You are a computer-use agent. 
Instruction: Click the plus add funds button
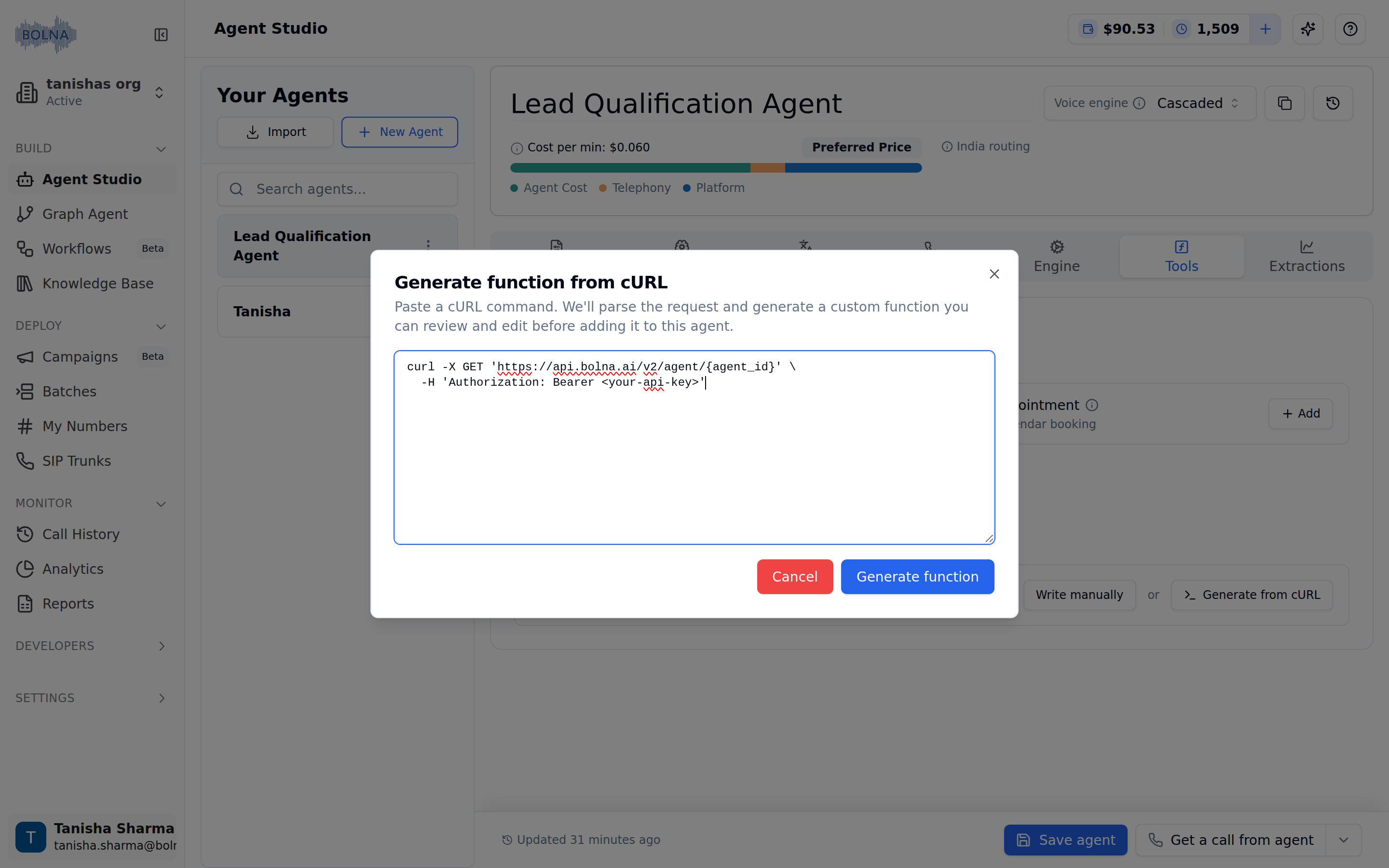(1265, 29)
